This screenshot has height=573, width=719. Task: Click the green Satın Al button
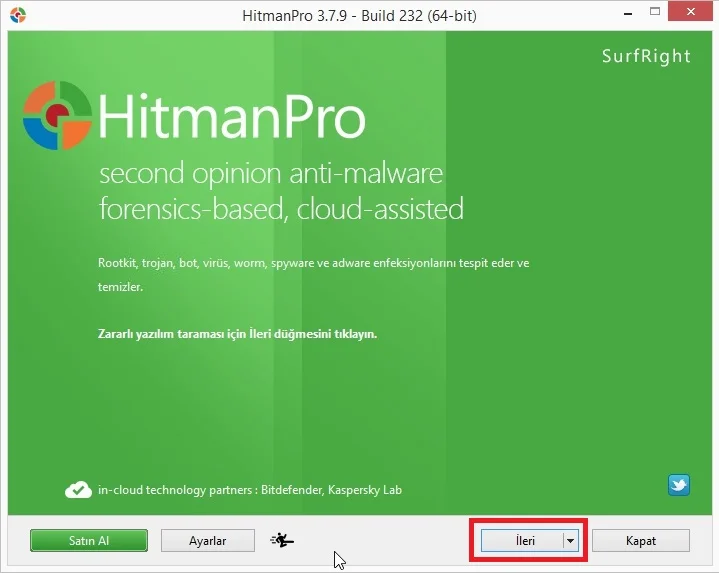click(89, 541)
